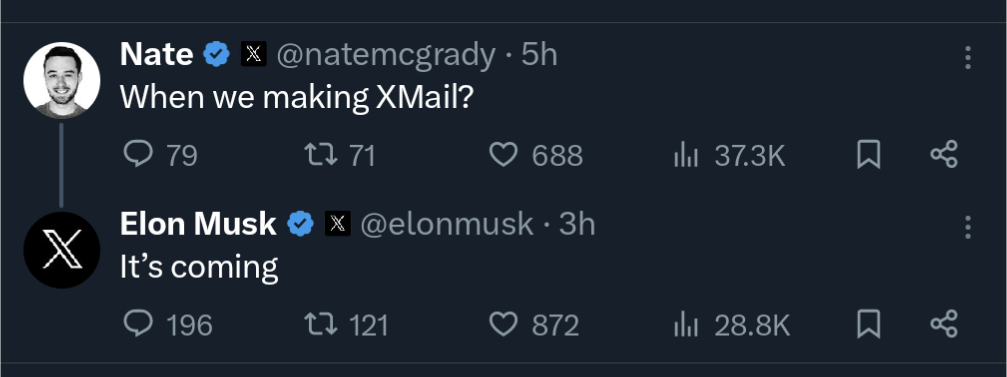View analytics for Elon's 28.8K views
1007x377 pixels.
point(731,324)
